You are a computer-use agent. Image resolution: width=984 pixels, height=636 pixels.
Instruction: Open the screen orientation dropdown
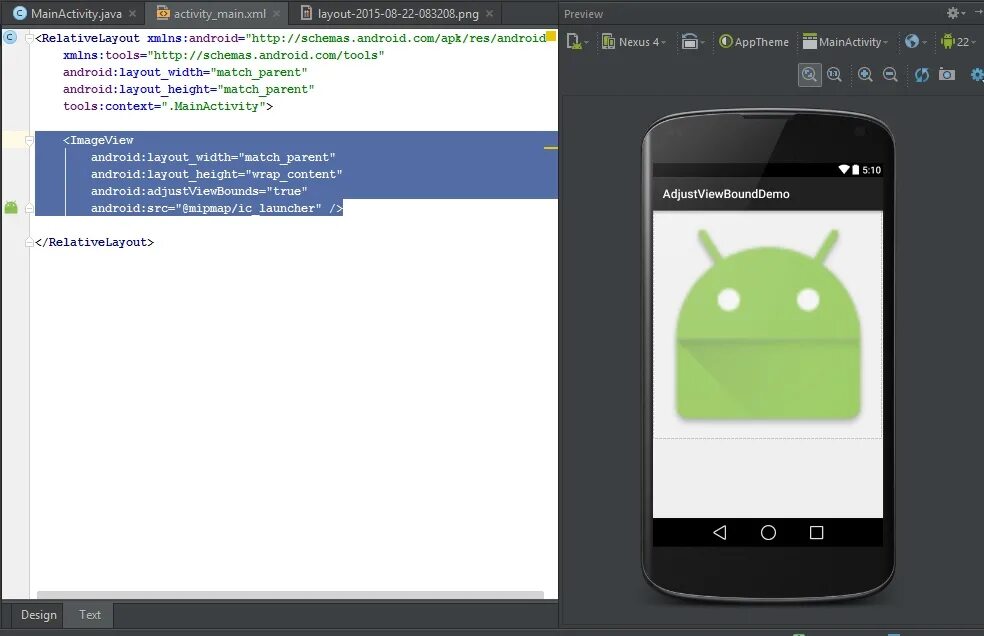[x=693, y=42]
